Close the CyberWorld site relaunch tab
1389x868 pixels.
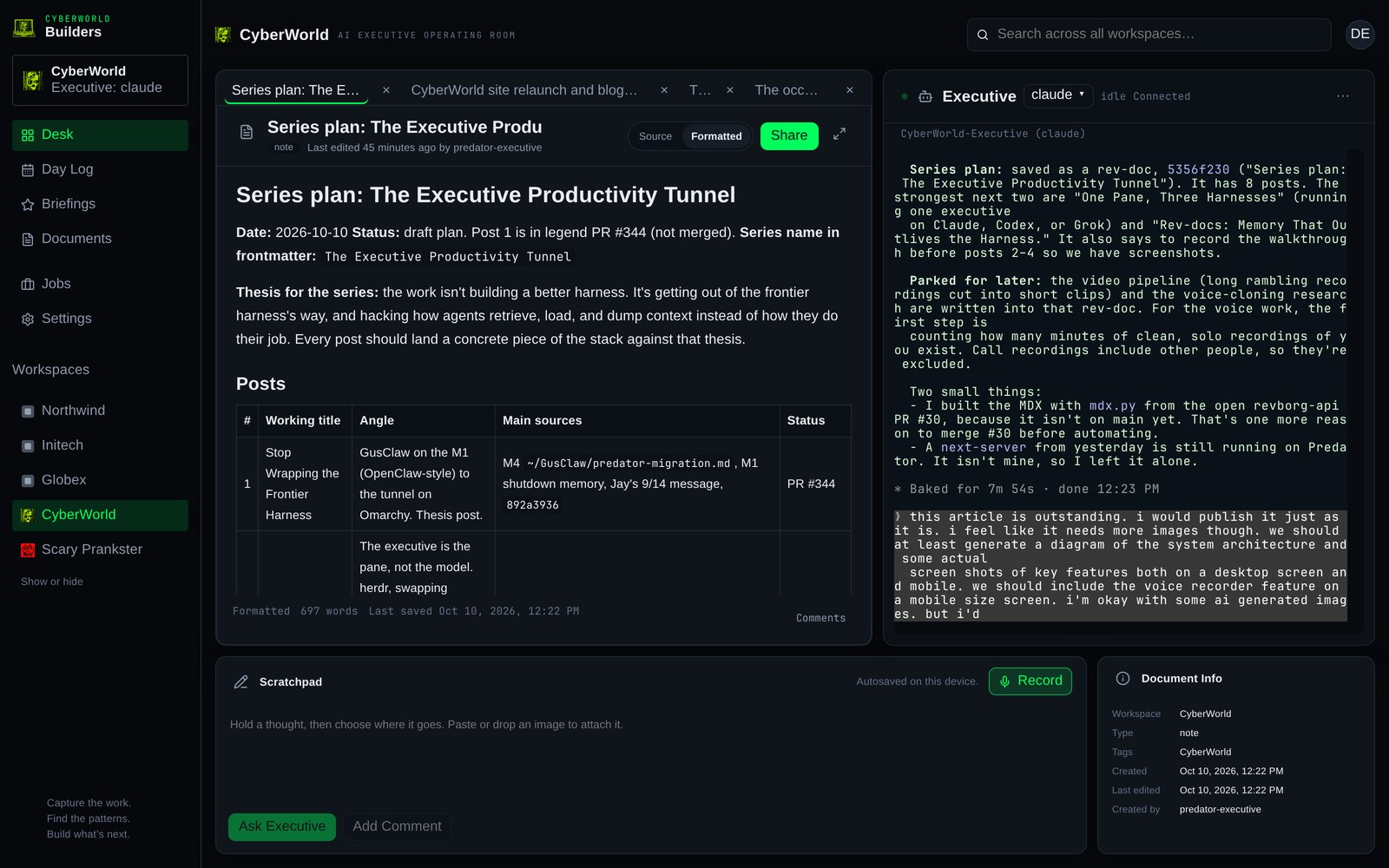tap(664, 90)
